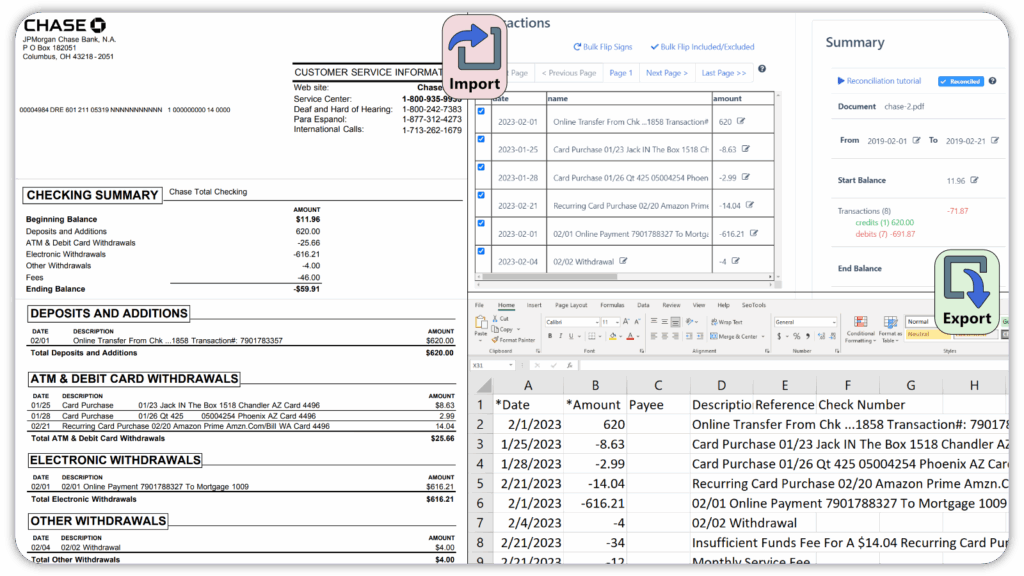Viewport: 1024px width, 576px height.
Task: Click the Paste clipboard icon
Action: [481, 324]
